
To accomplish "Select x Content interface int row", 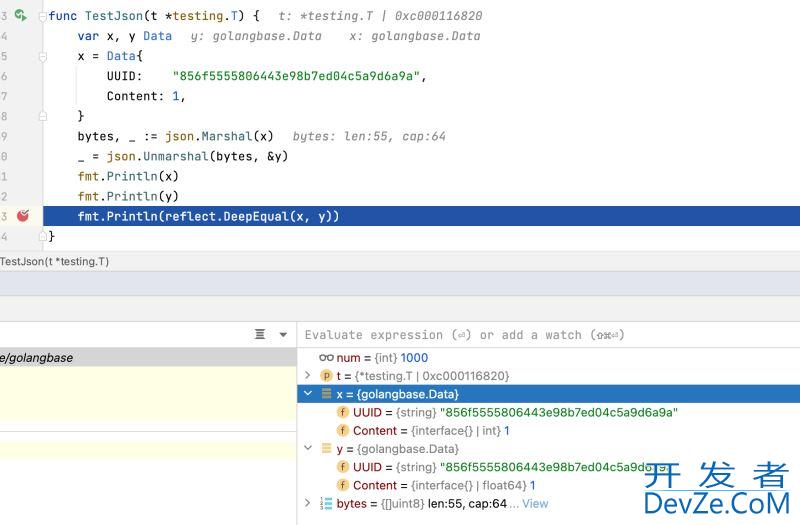I will (548, 431).
